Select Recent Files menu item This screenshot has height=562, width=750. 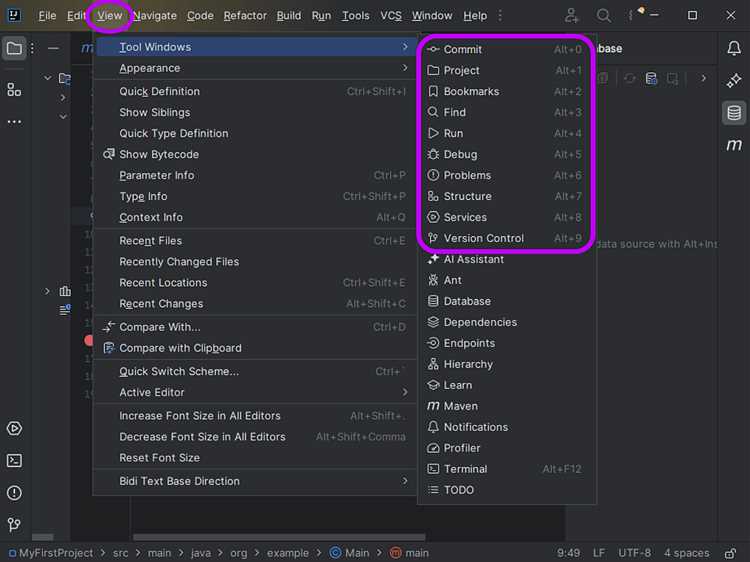click(255, 241)
